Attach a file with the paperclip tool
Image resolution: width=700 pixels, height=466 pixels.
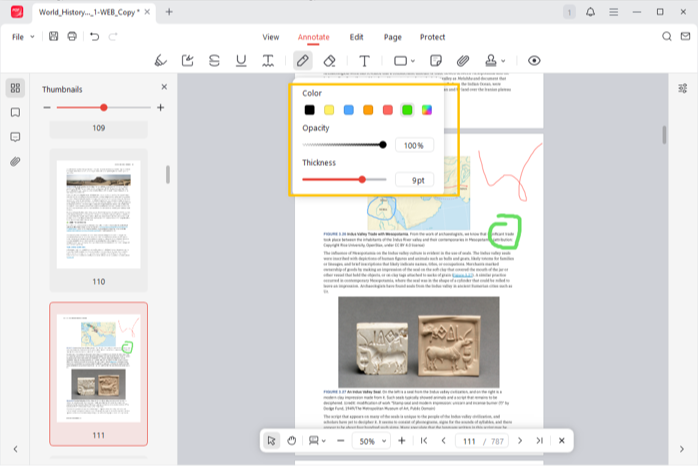pos(463,61)
